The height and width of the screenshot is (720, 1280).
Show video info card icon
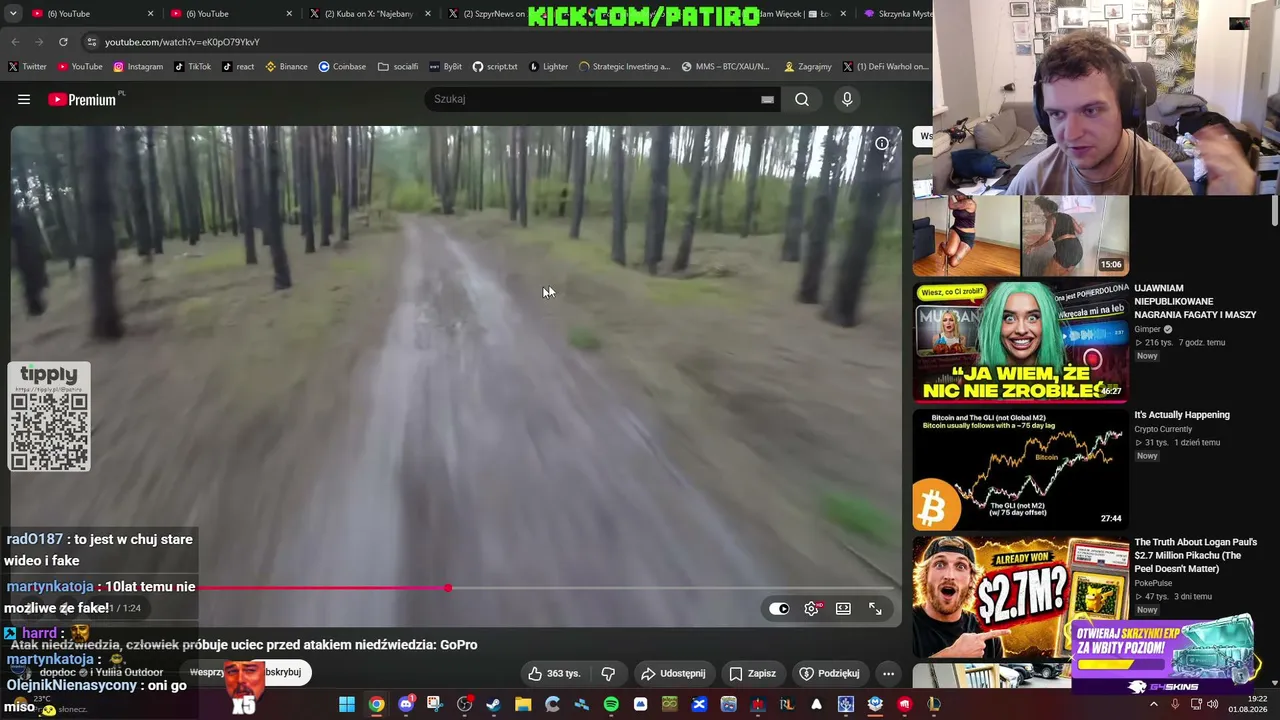pyautogui.click(x=882, y=143)
